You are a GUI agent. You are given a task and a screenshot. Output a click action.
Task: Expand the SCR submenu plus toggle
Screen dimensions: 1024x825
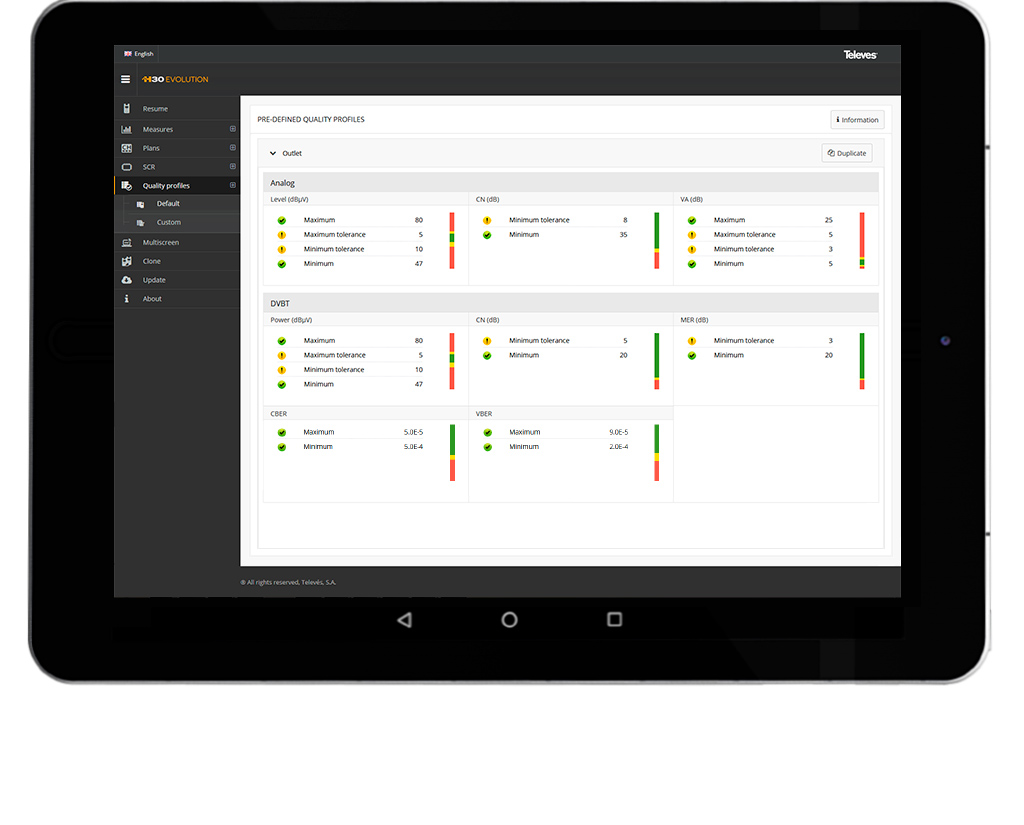232,167
